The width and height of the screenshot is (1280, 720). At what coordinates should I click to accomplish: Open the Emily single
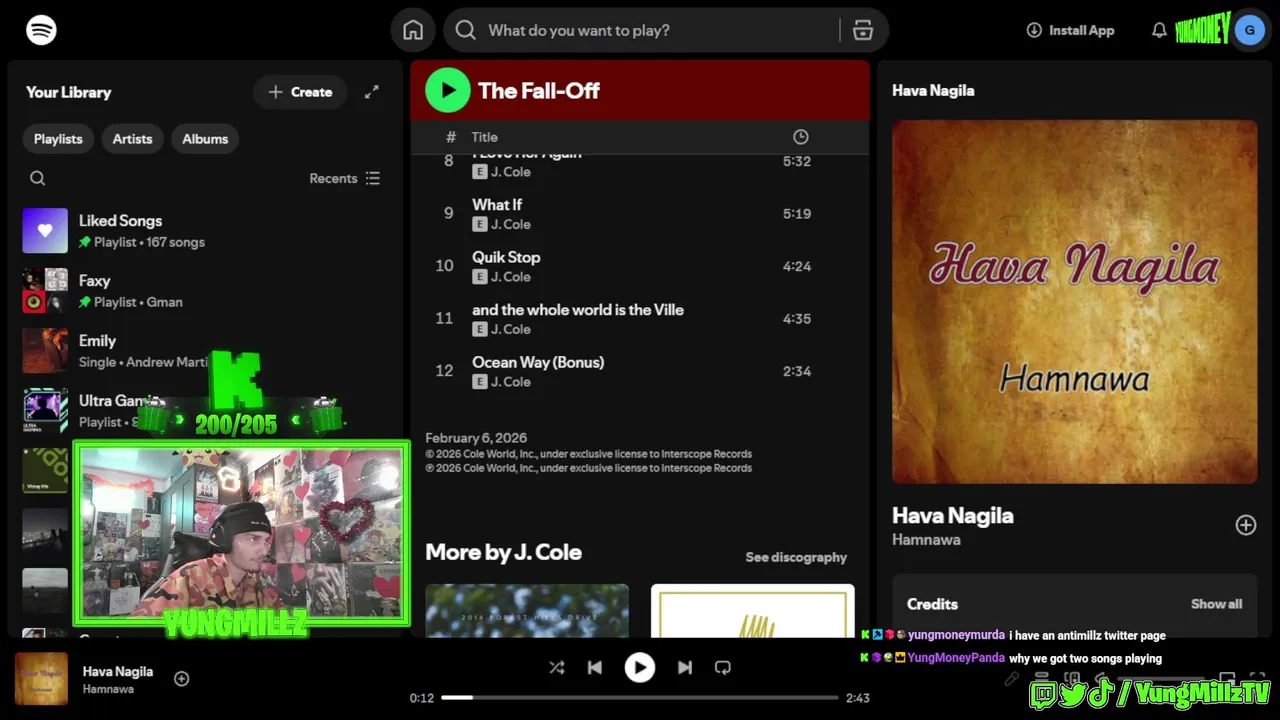pyautogui.click(x=205, y=351)
